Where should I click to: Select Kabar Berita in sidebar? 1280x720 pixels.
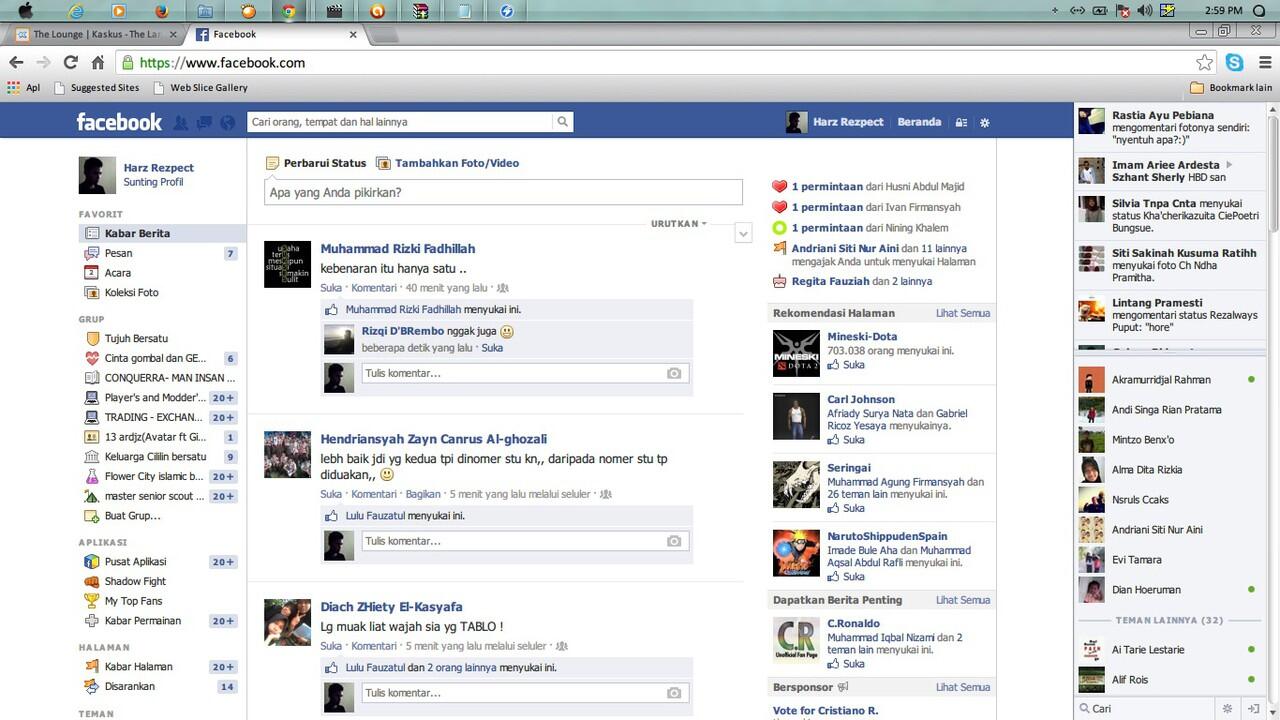point(162,233)
